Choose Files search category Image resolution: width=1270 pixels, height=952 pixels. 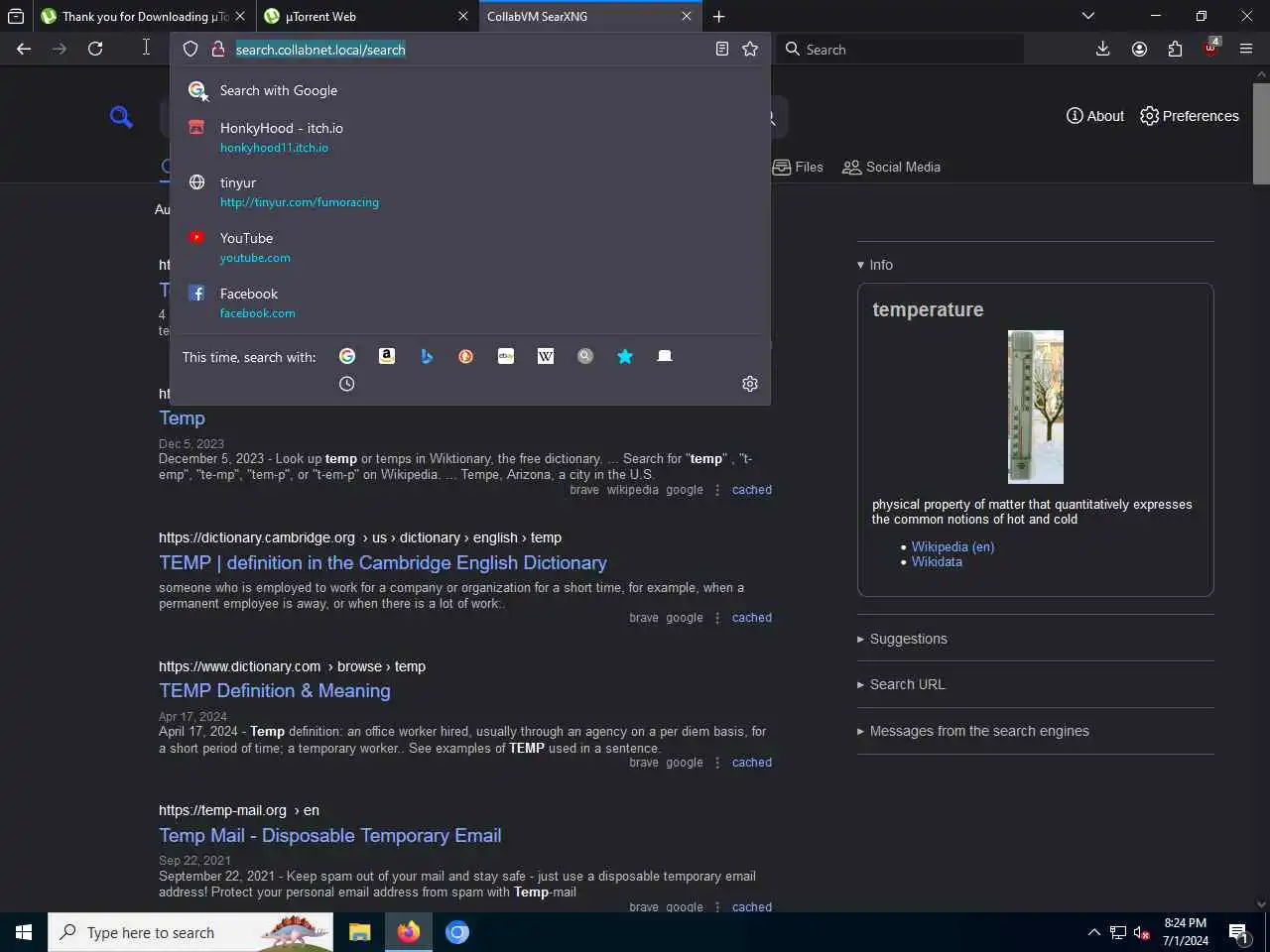pyautogui.click(x=798, y=167)
